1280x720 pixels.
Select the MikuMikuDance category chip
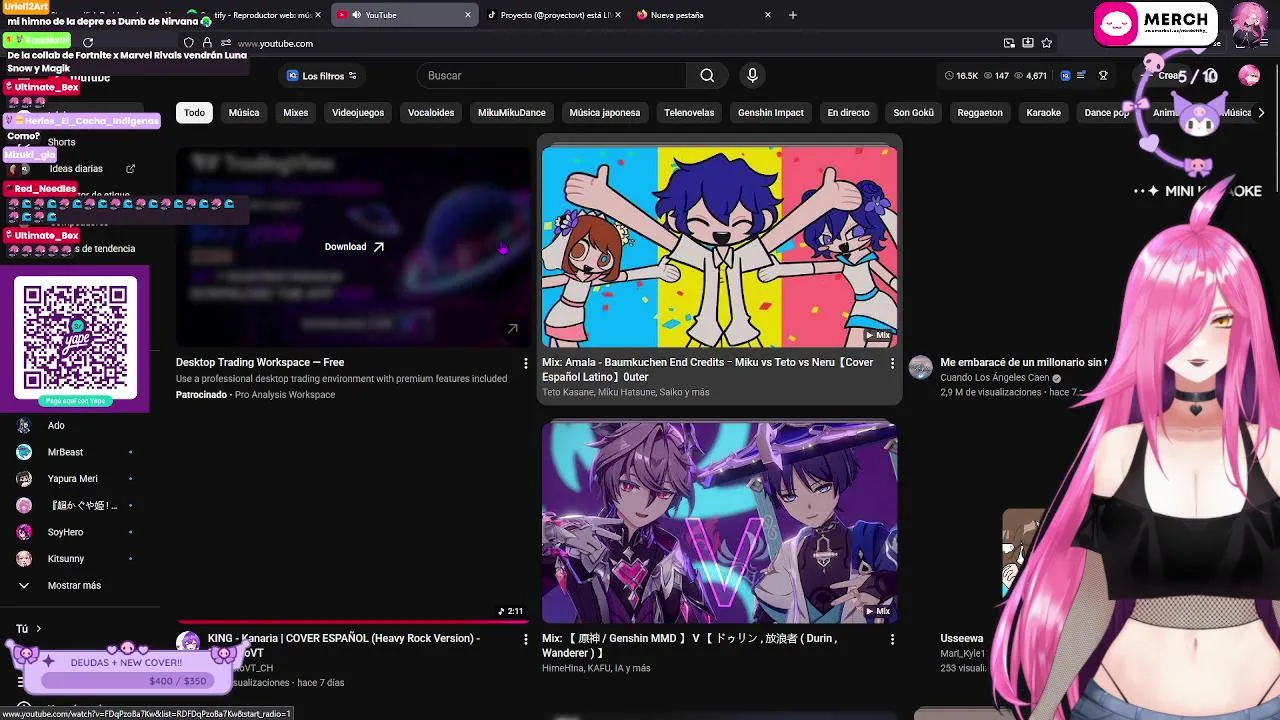512,113
